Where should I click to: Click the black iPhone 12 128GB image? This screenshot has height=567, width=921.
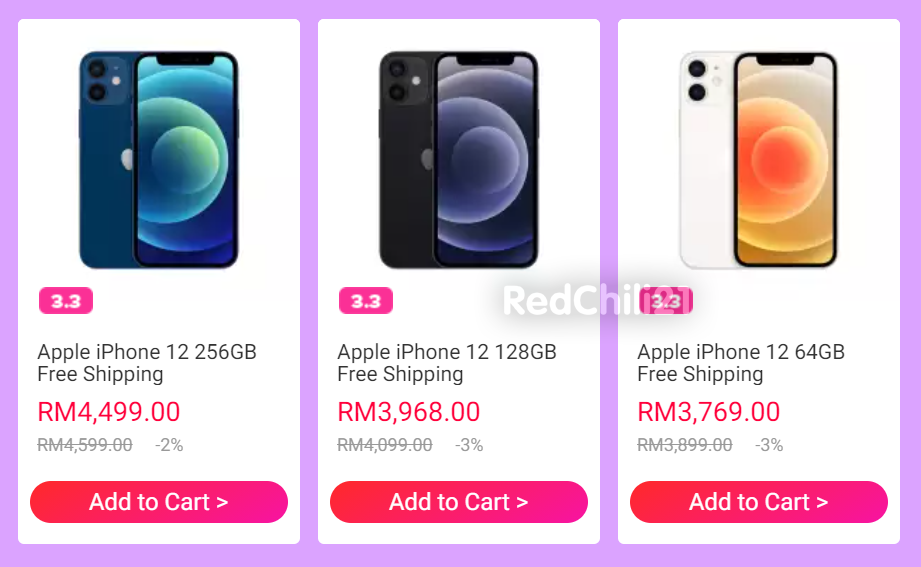click(459, 160)
